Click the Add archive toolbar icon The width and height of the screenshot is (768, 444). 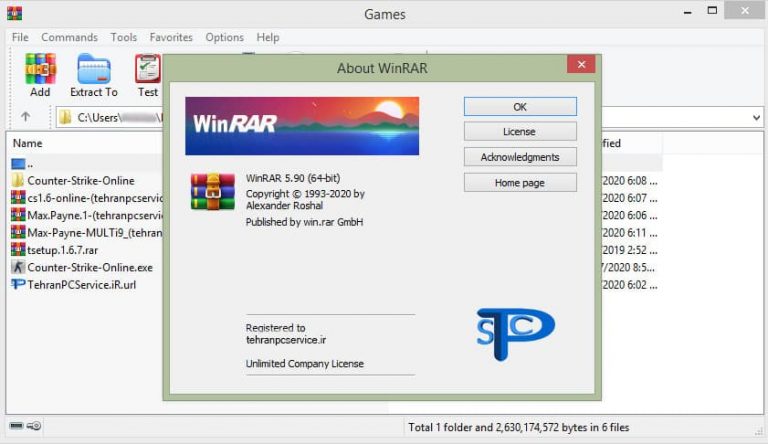40,69
